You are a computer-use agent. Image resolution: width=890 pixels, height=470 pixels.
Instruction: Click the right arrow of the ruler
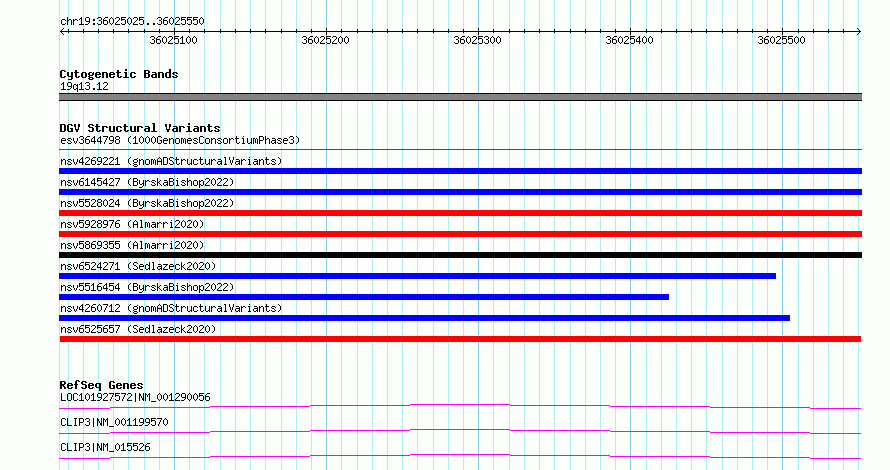(859, 32)
